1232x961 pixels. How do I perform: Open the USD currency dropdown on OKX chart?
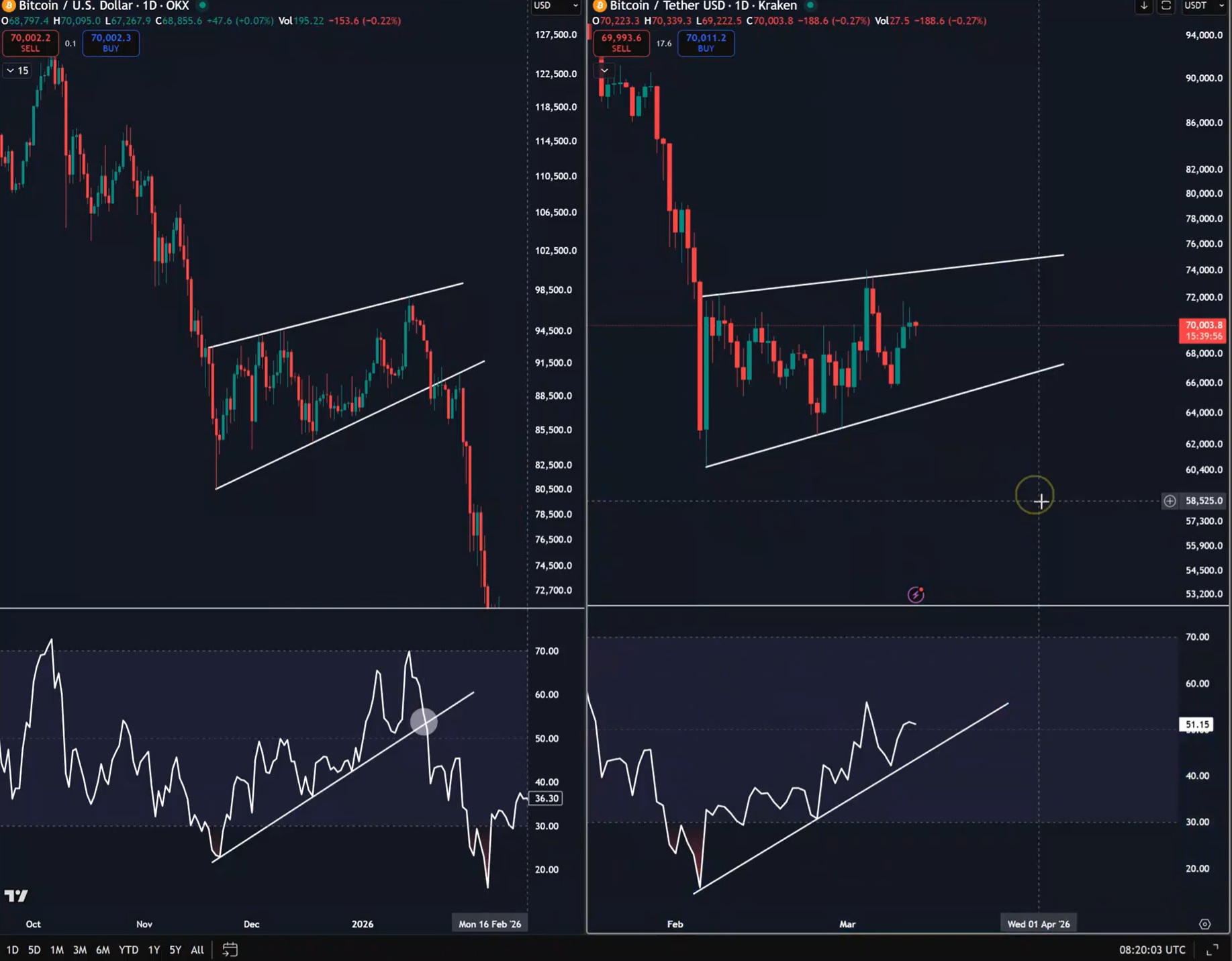(x=555, y=6)
